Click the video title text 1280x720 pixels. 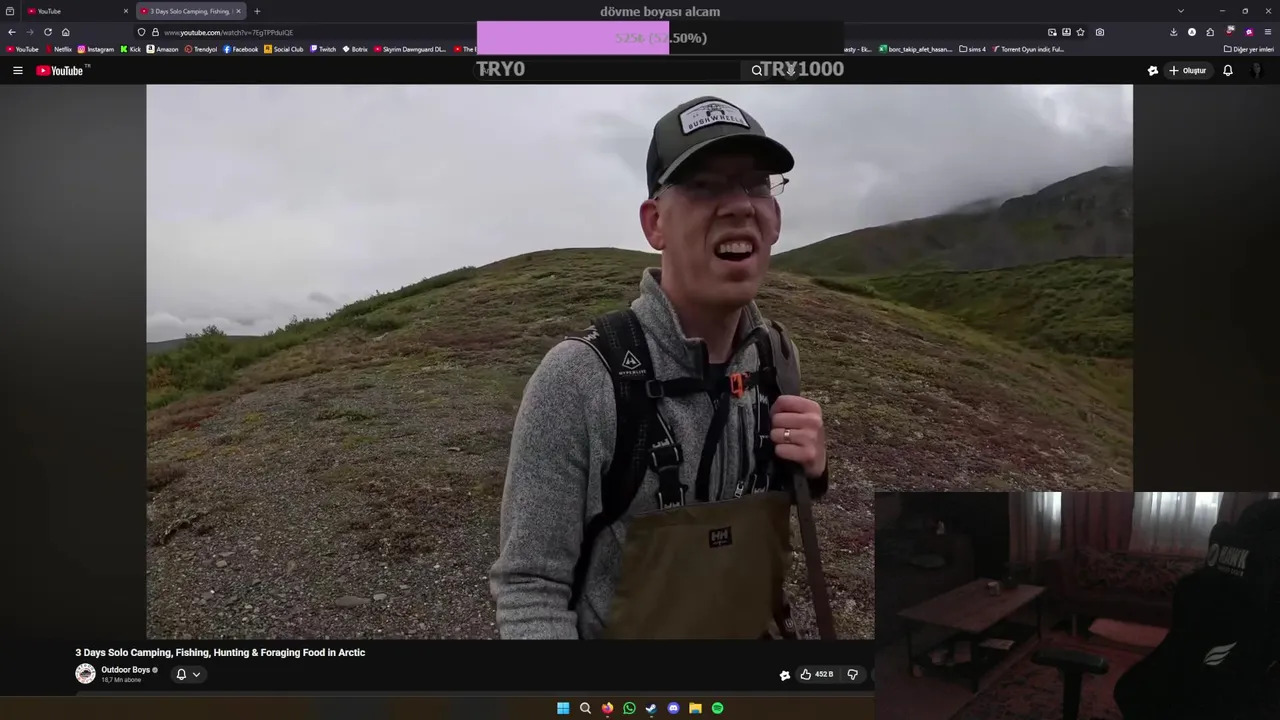220,652
